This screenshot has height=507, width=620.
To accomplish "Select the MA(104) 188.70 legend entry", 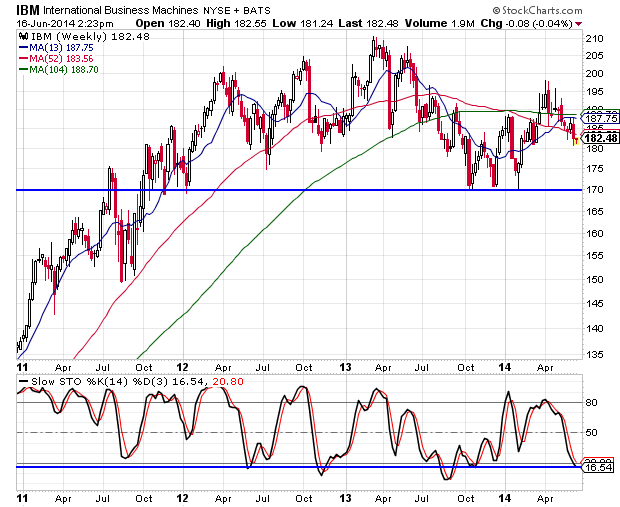I will [x=64, y=70].
